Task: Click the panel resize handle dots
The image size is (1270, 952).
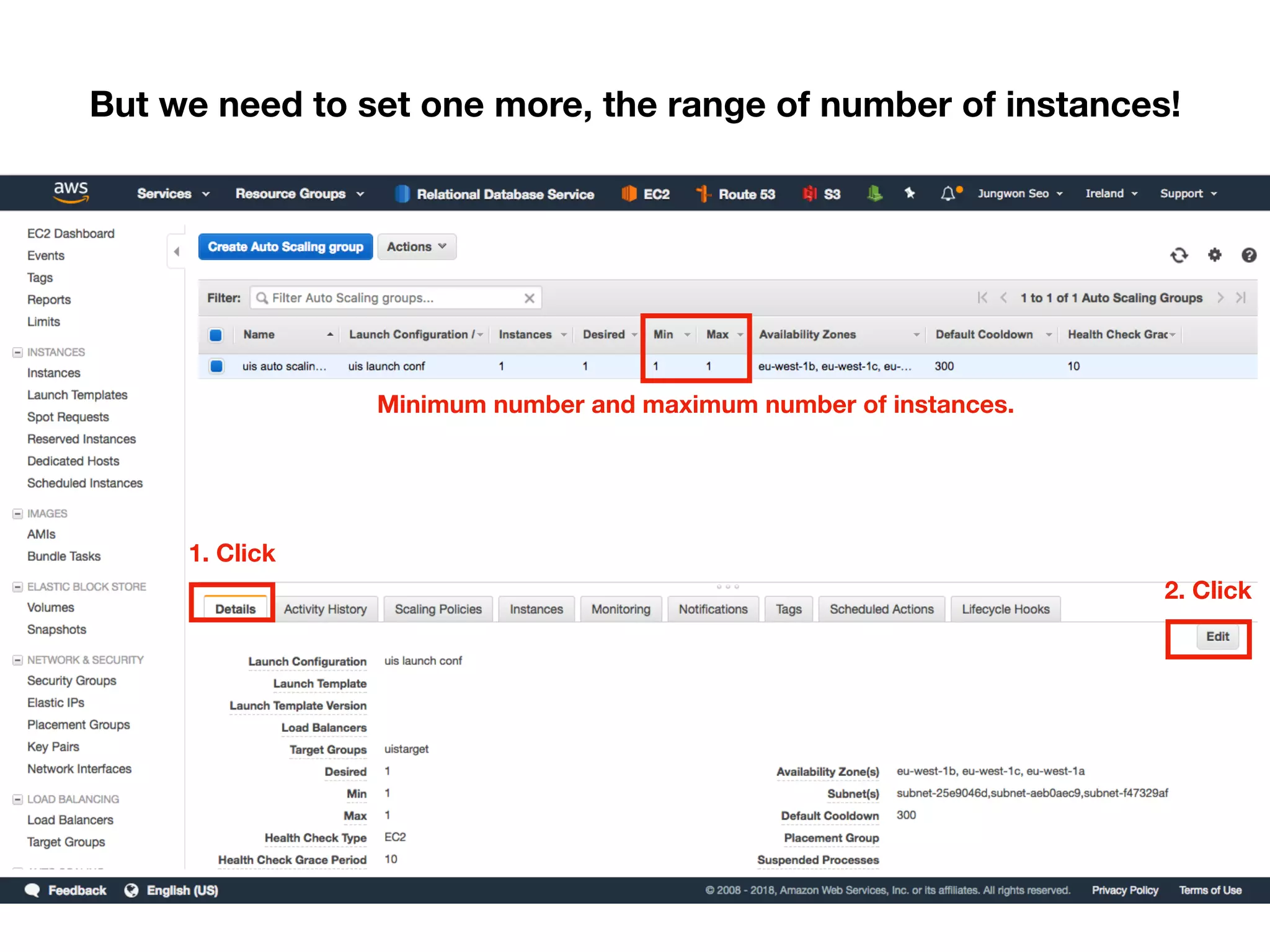Action: click(x=727, y=586)
